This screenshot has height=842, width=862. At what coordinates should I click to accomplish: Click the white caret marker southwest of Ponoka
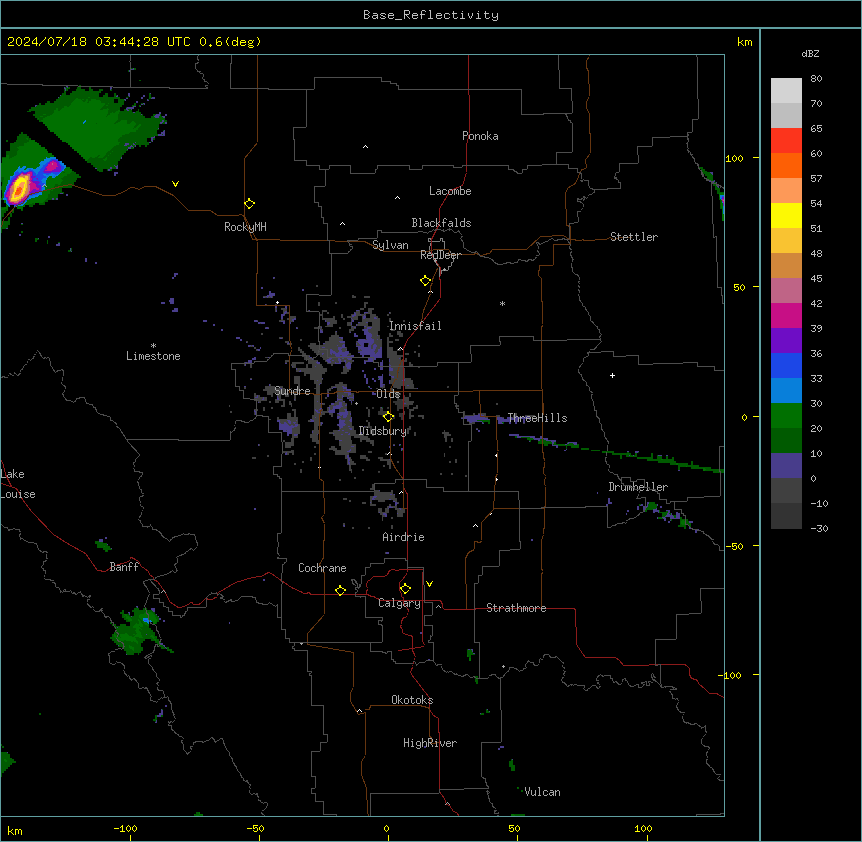(365, 147)
